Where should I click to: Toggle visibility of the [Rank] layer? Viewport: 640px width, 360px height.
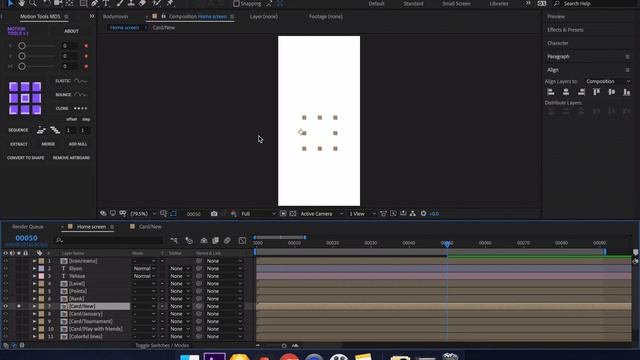pyautogui.click(x=5, y=299)
